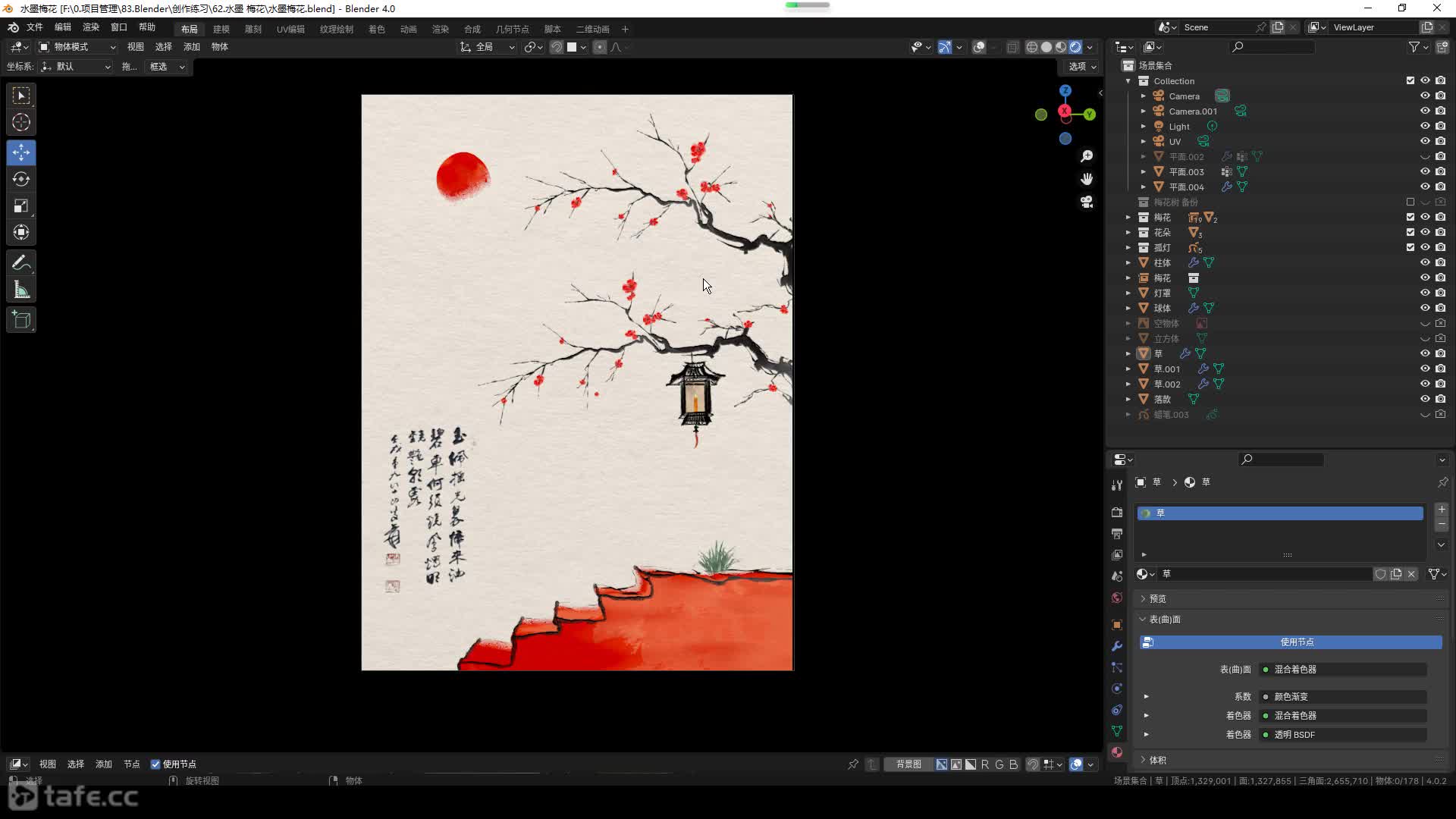The image size is (1456, 819).
Task: Select the Scale tool
Action: click(21, 206)
